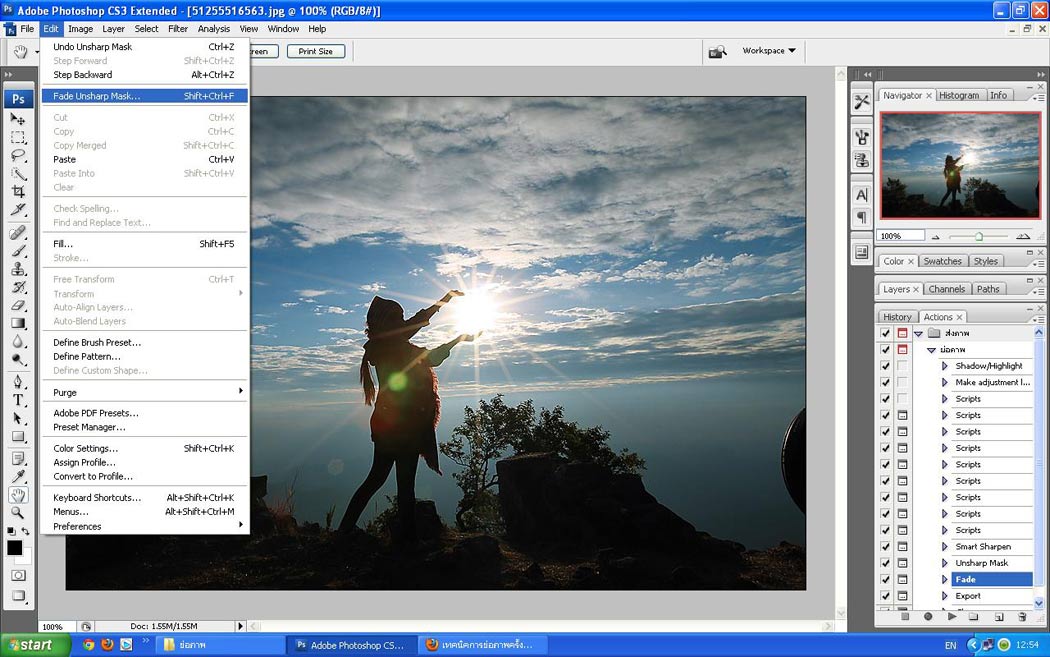The height and width of the screenshot is (657, 1050).
Task: Select the Crop tool in toolbox
Action: (18, 192)
